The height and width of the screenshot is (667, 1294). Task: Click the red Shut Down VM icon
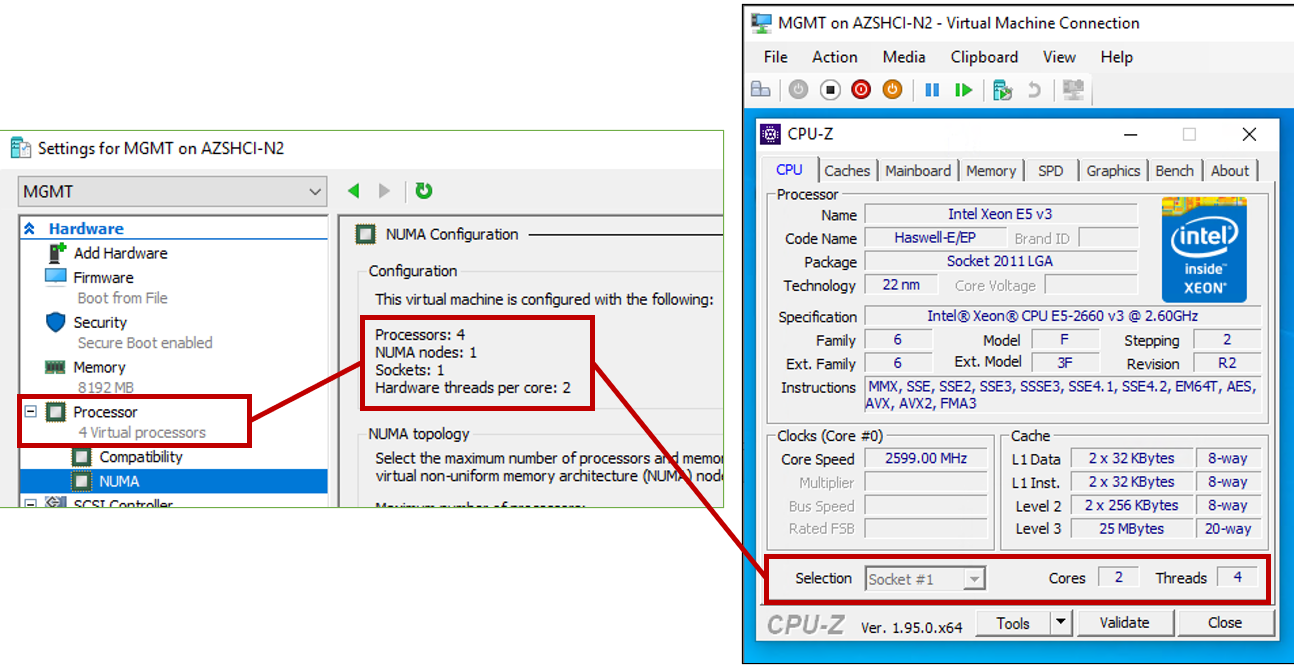tap(861, 90)
